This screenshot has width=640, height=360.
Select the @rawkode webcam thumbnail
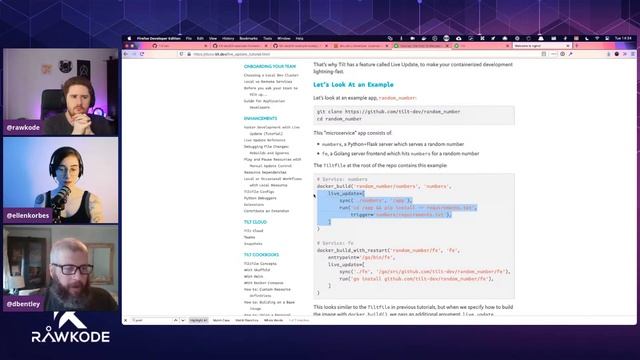pyautogui.click(x=60, y=92)
